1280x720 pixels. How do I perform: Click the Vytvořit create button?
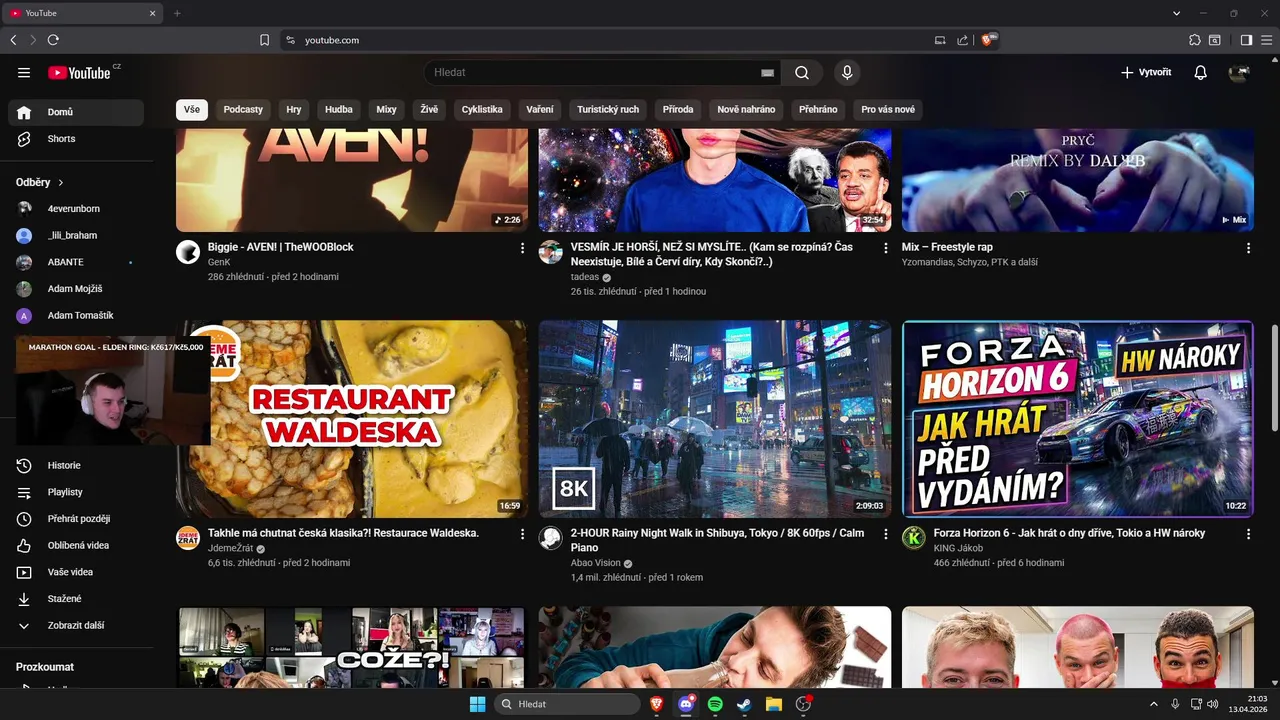1146,72
